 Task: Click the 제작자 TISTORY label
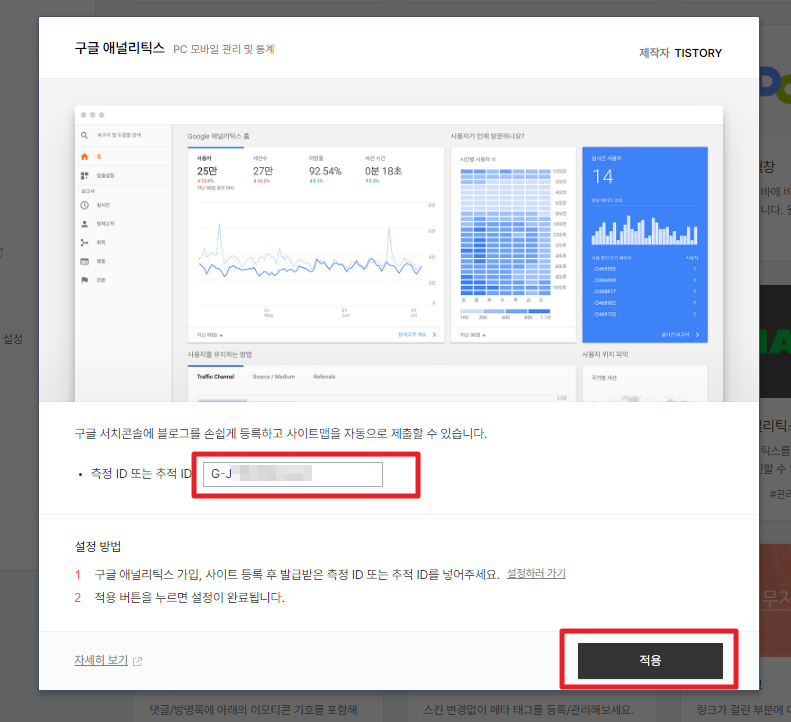pos(680,53)
